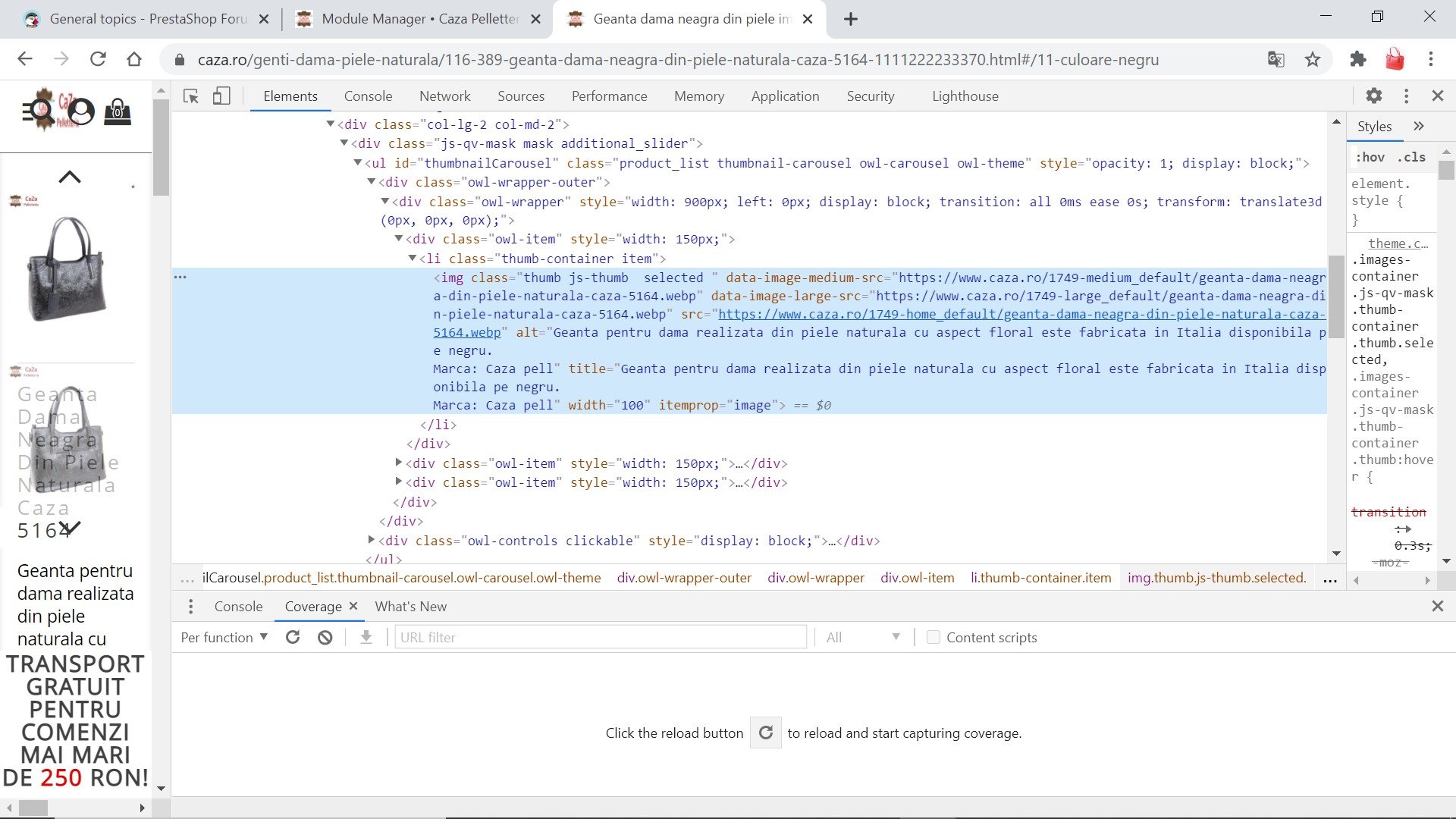Expand the owl-controls clickable div node

coord(372,540)
